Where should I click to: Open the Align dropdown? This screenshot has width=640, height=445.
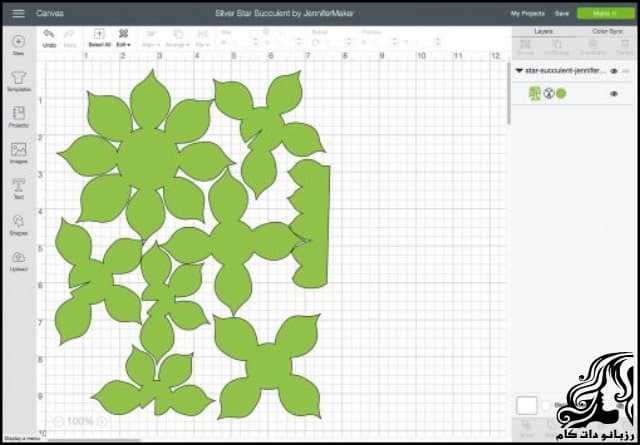pos(151,38)
